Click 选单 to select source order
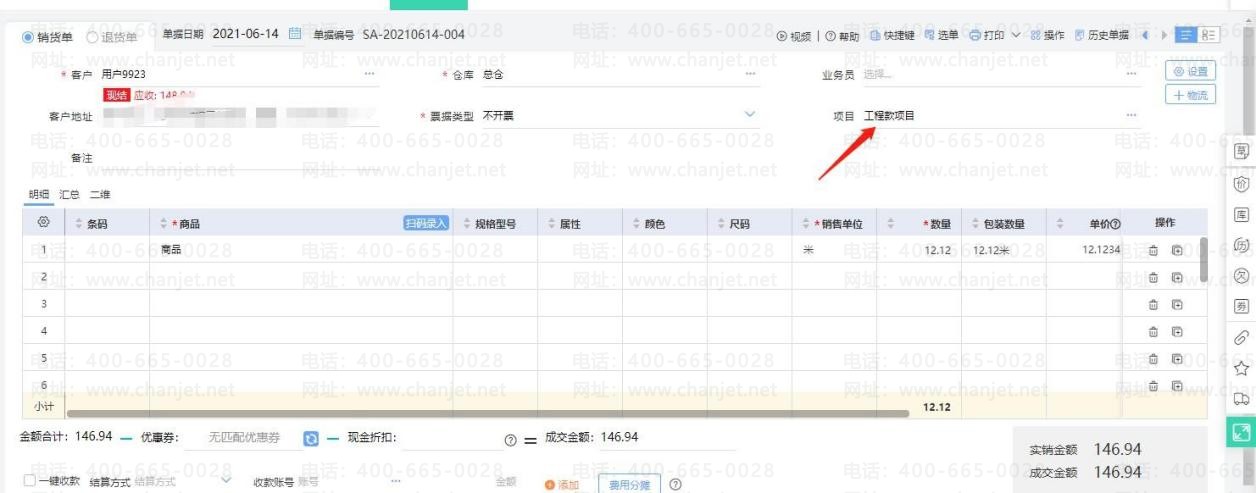 (x=940, y=35)
